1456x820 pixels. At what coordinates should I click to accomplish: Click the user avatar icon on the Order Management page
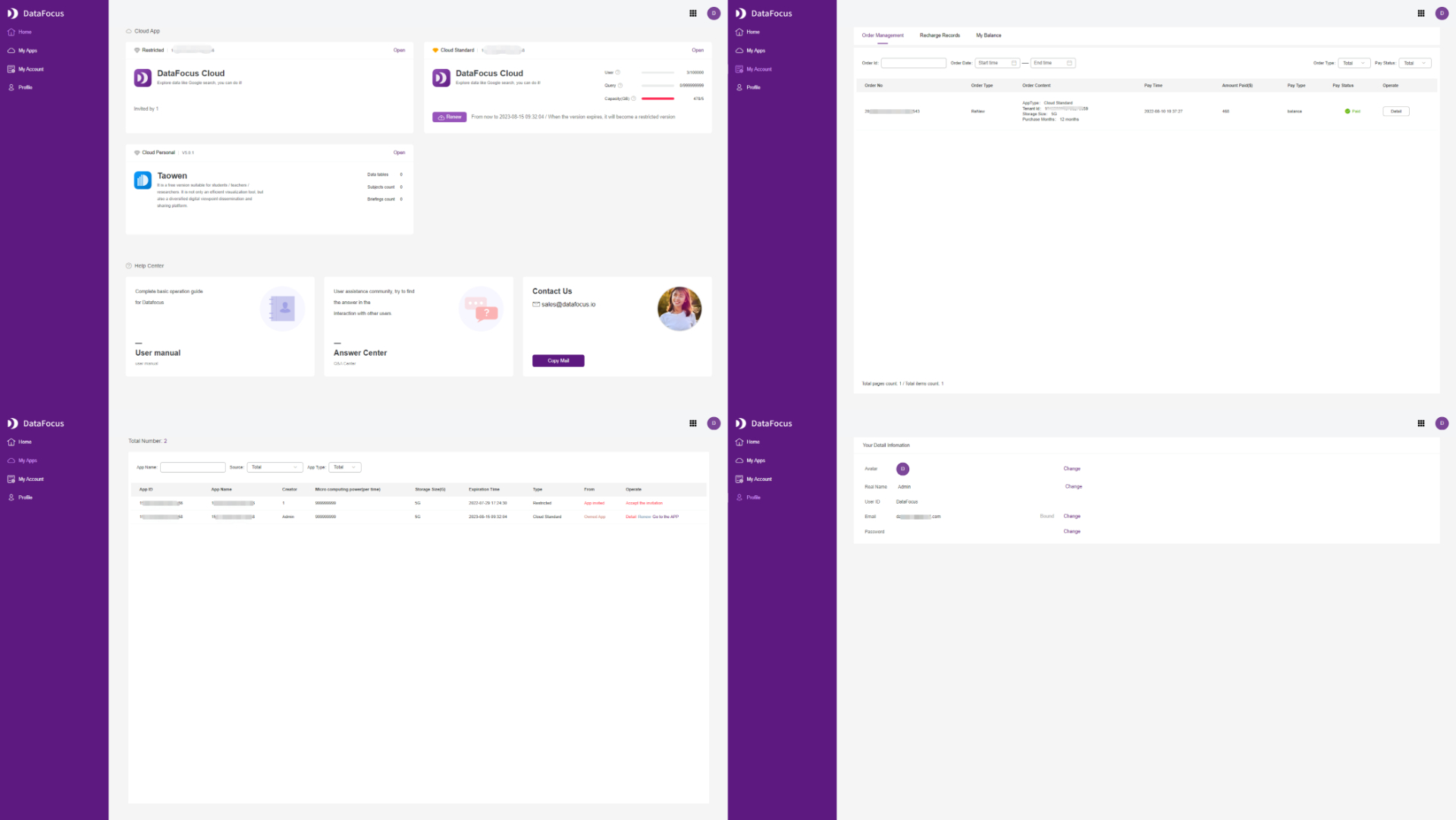[x=1442, y=13]
